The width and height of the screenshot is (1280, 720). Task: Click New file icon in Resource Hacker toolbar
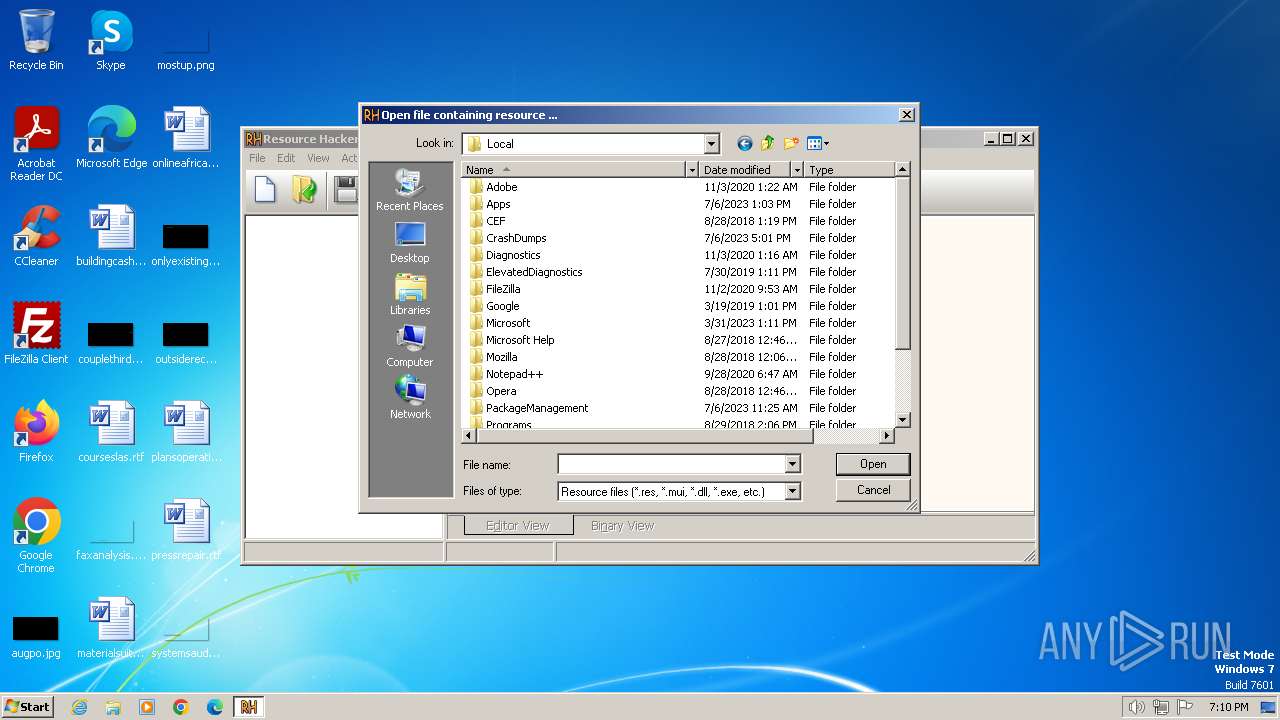[265, 189]
